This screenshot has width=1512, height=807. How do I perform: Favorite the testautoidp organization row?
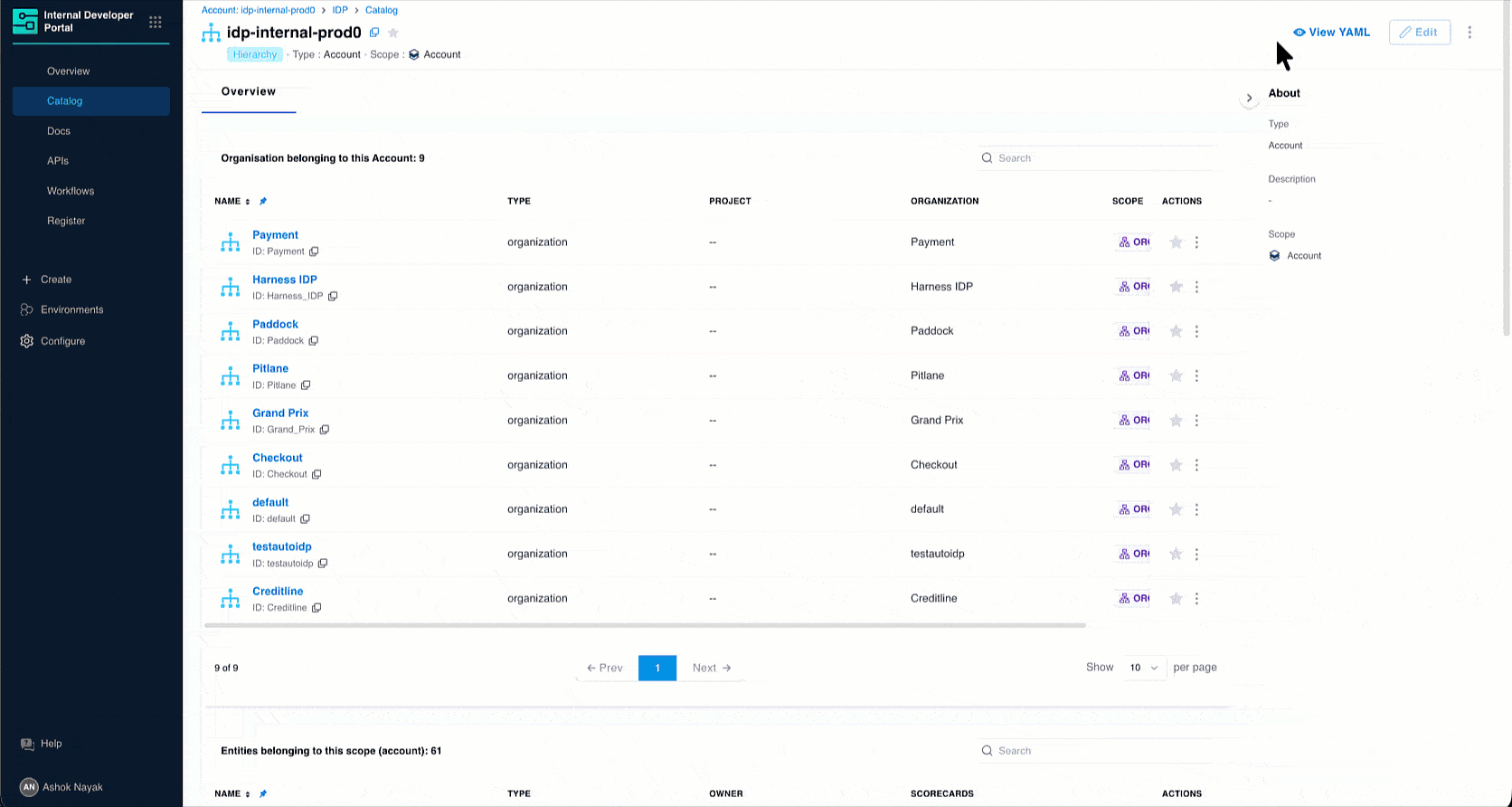coord(1176,554)
